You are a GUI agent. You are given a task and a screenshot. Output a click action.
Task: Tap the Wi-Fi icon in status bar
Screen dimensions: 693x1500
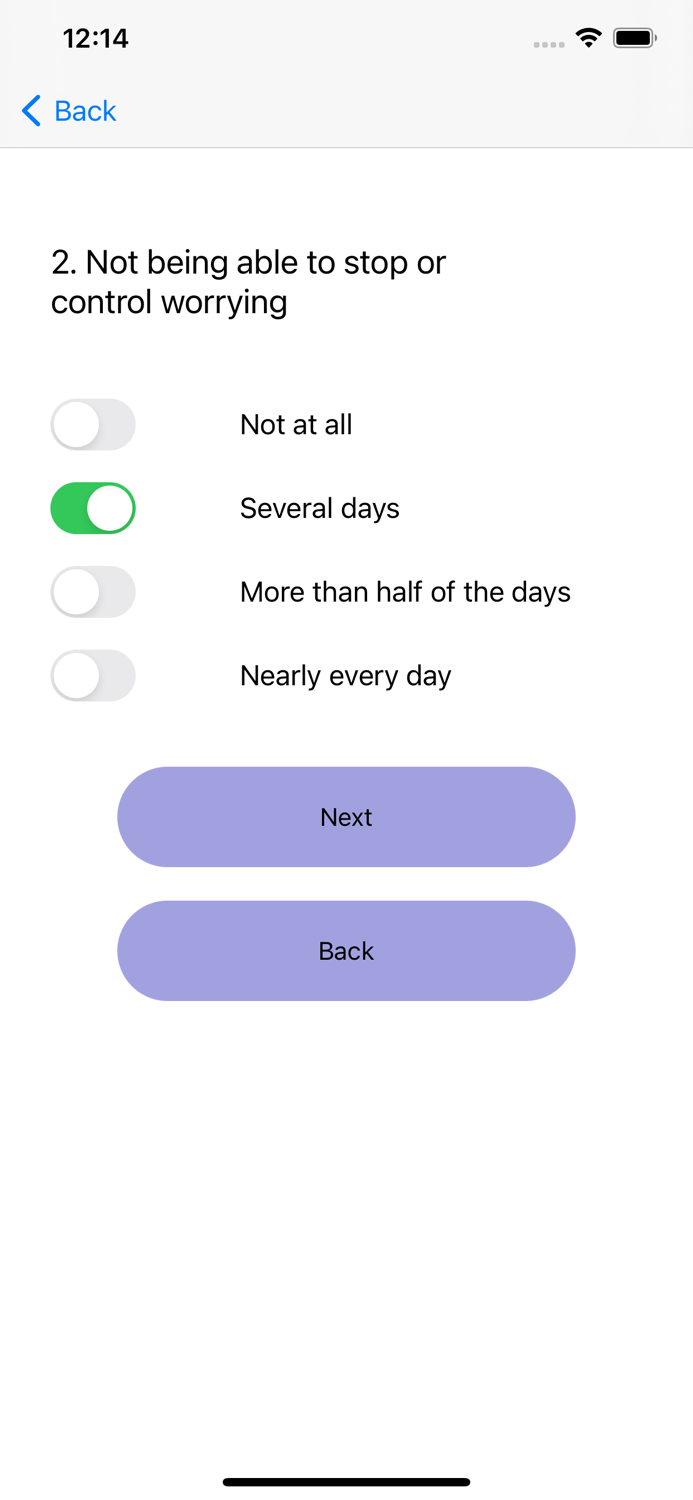589,37
